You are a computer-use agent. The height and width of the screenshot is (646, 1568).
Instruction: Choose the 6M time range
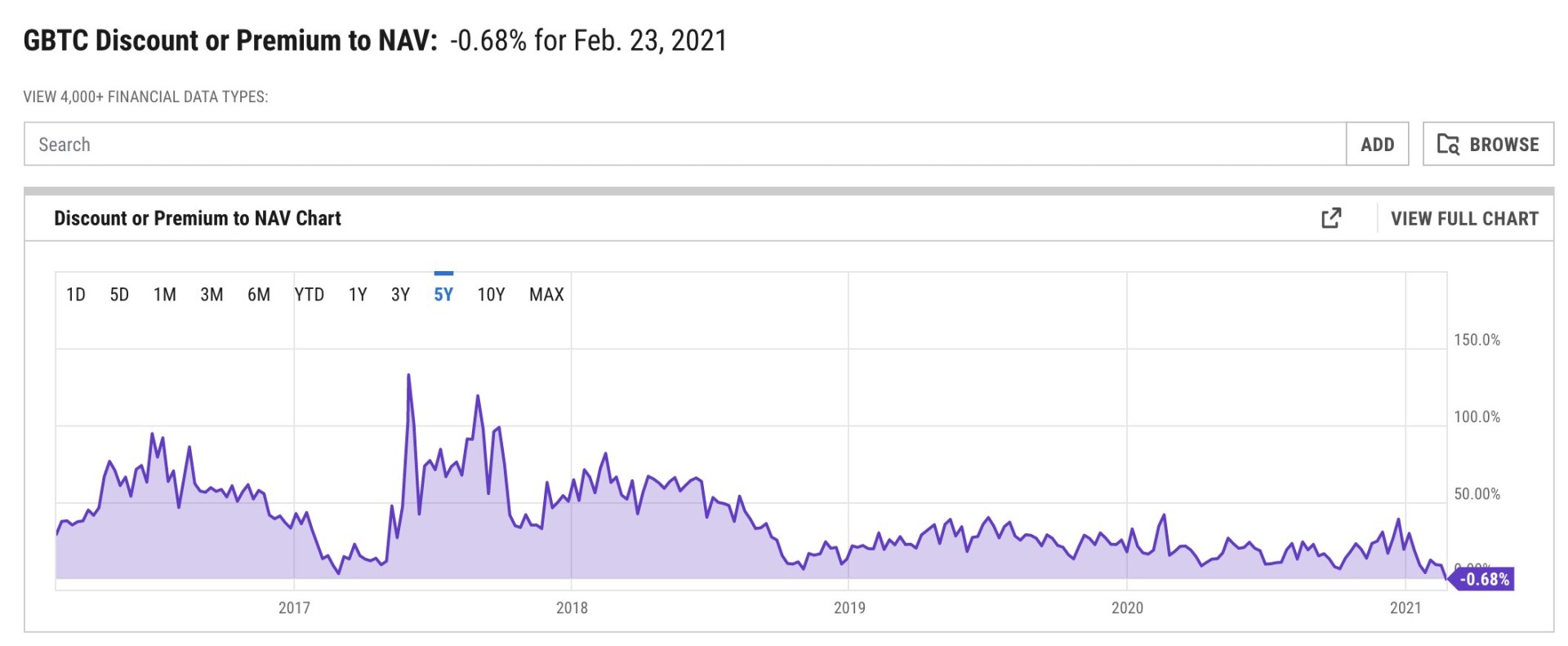[259, 295]
